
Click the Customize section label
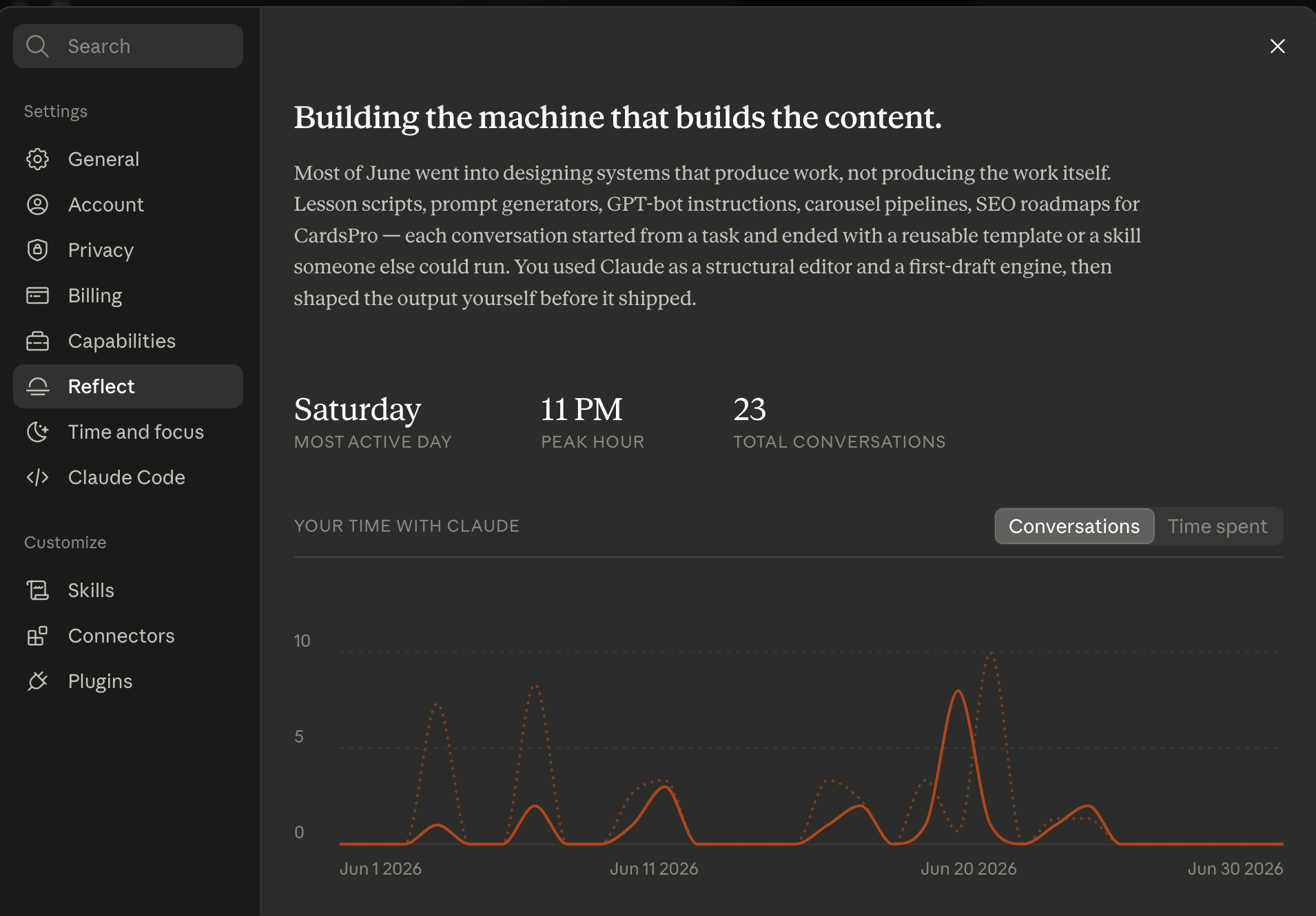pyautogui.click(x=65, y=542)
